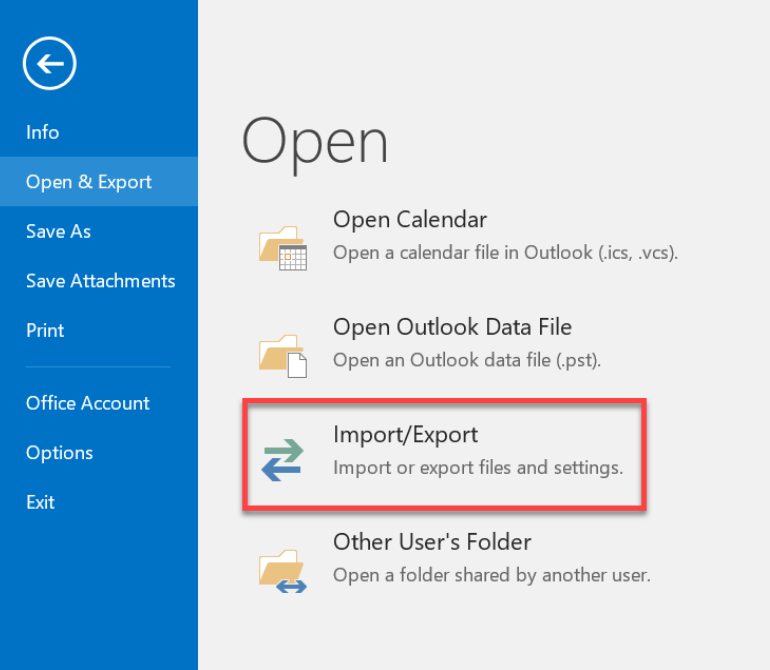The image size is (770, 670).
Task: Open Outlook Options
Action: pos(99,453)
